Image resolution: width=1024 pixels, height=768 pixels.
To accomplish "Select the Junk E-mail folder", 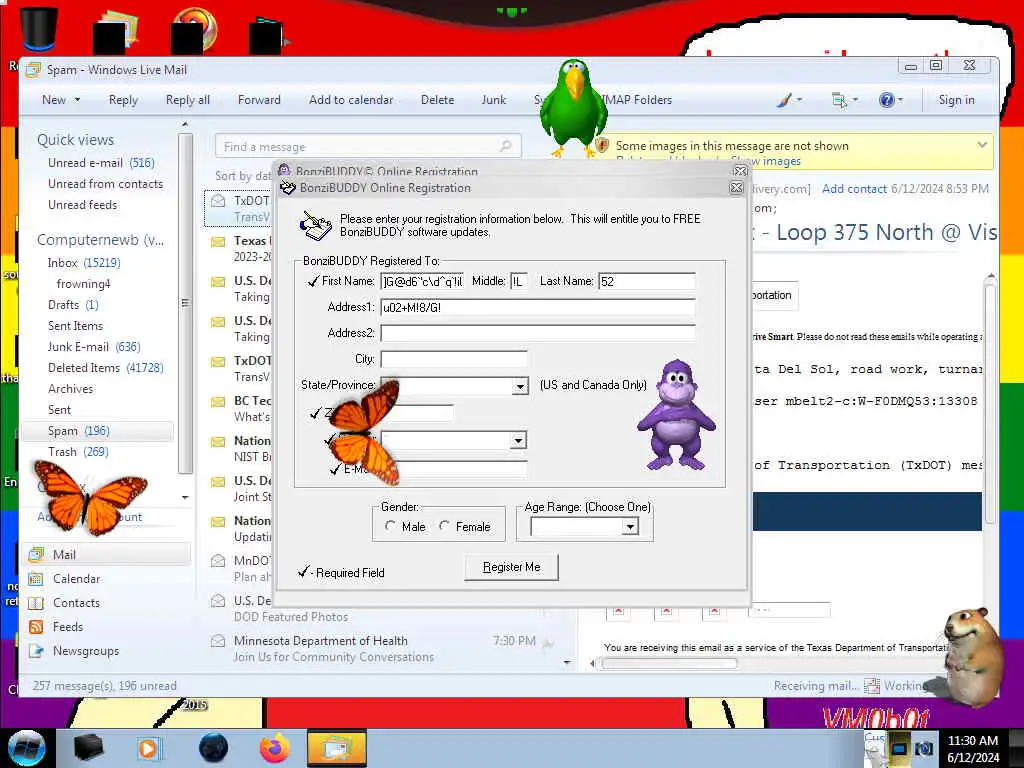I will pos(93,347).
